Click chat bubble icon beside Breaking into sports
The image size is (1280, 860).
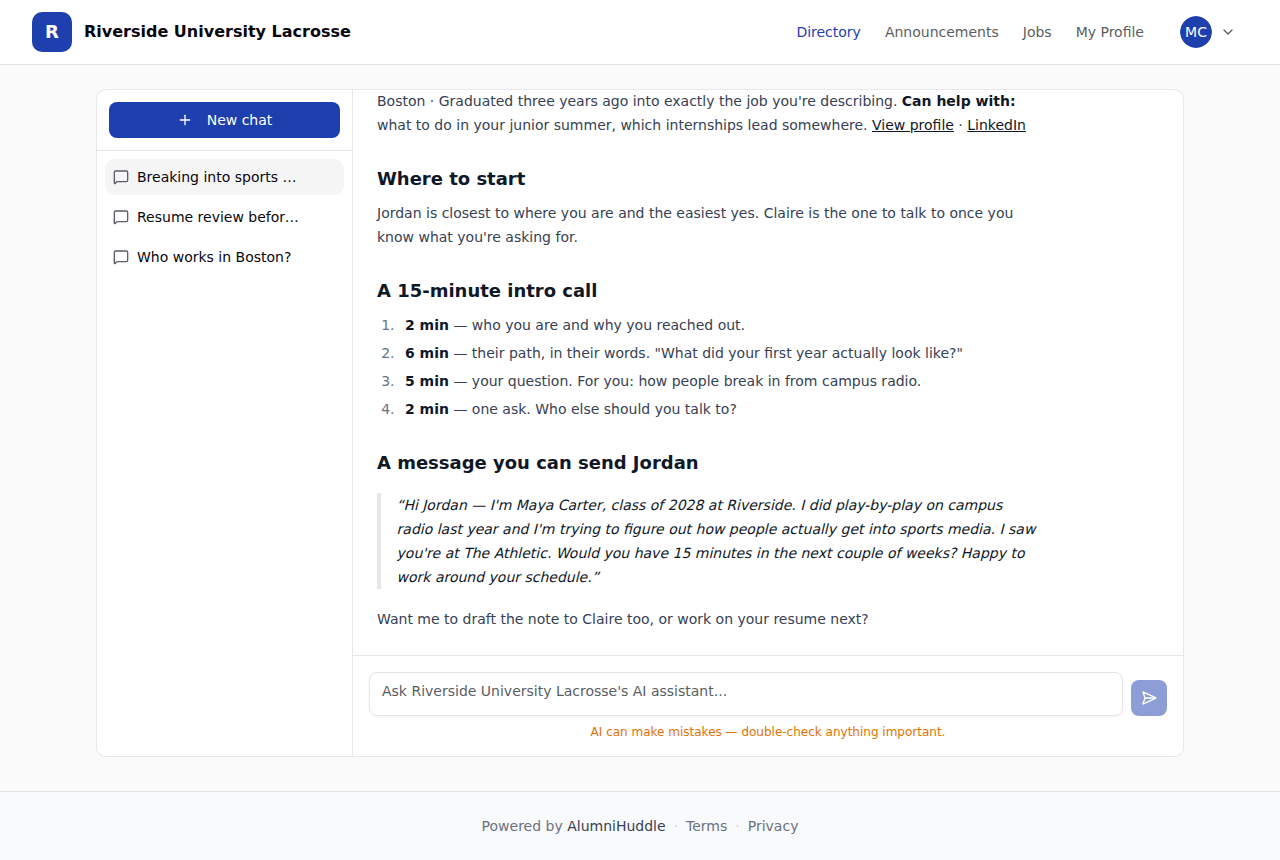pyautogui.click(x=121, y=177)
